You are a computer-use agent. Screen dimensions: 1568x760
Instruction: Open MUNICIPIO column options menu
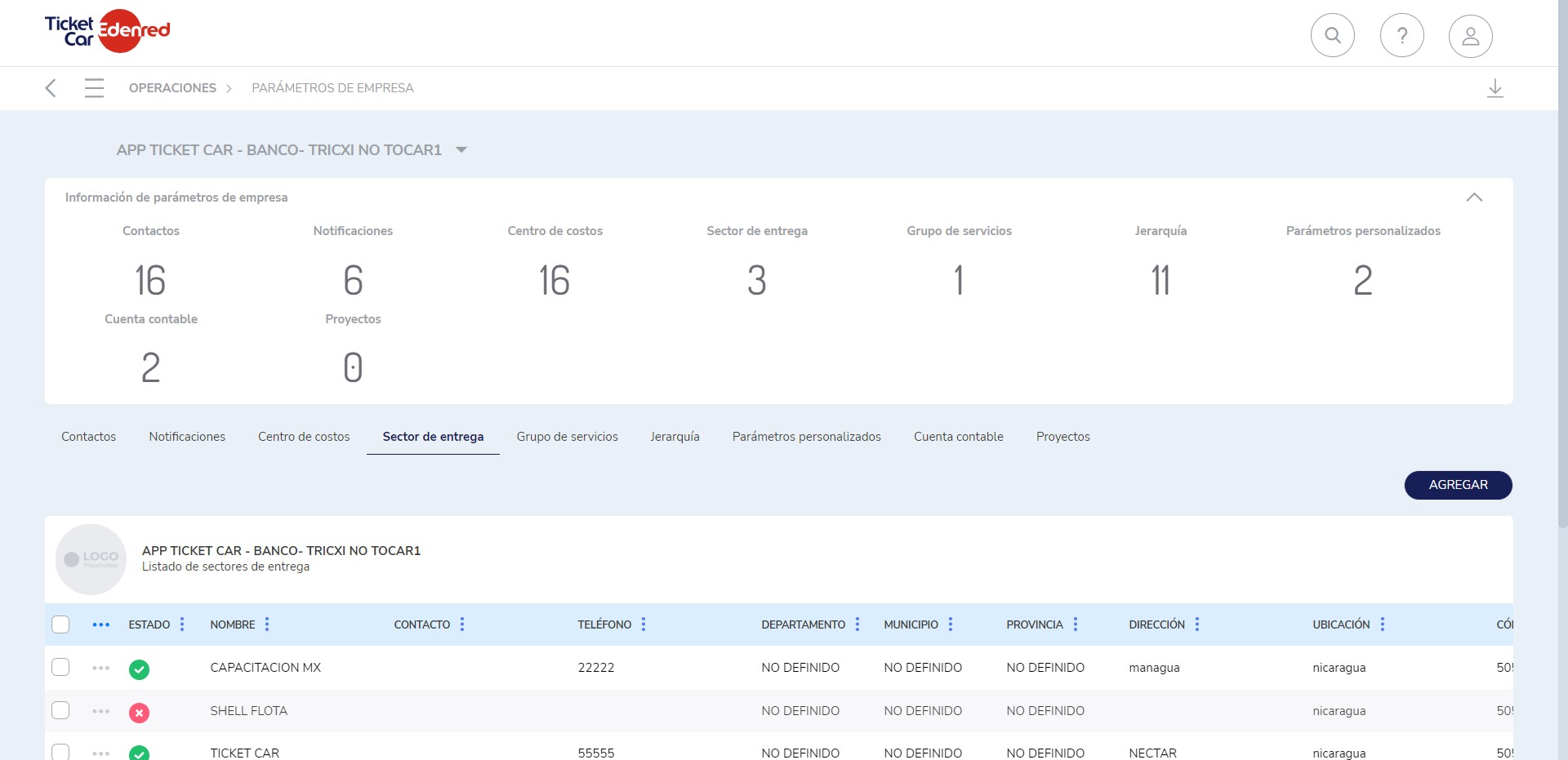click(x=951, y=624)
